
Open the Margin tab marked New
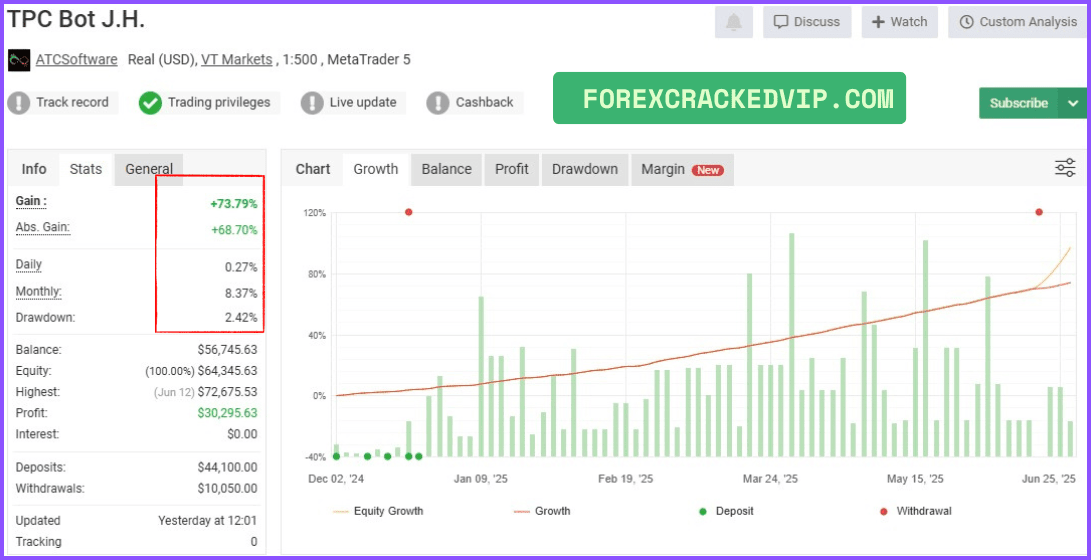click(682, 169)
